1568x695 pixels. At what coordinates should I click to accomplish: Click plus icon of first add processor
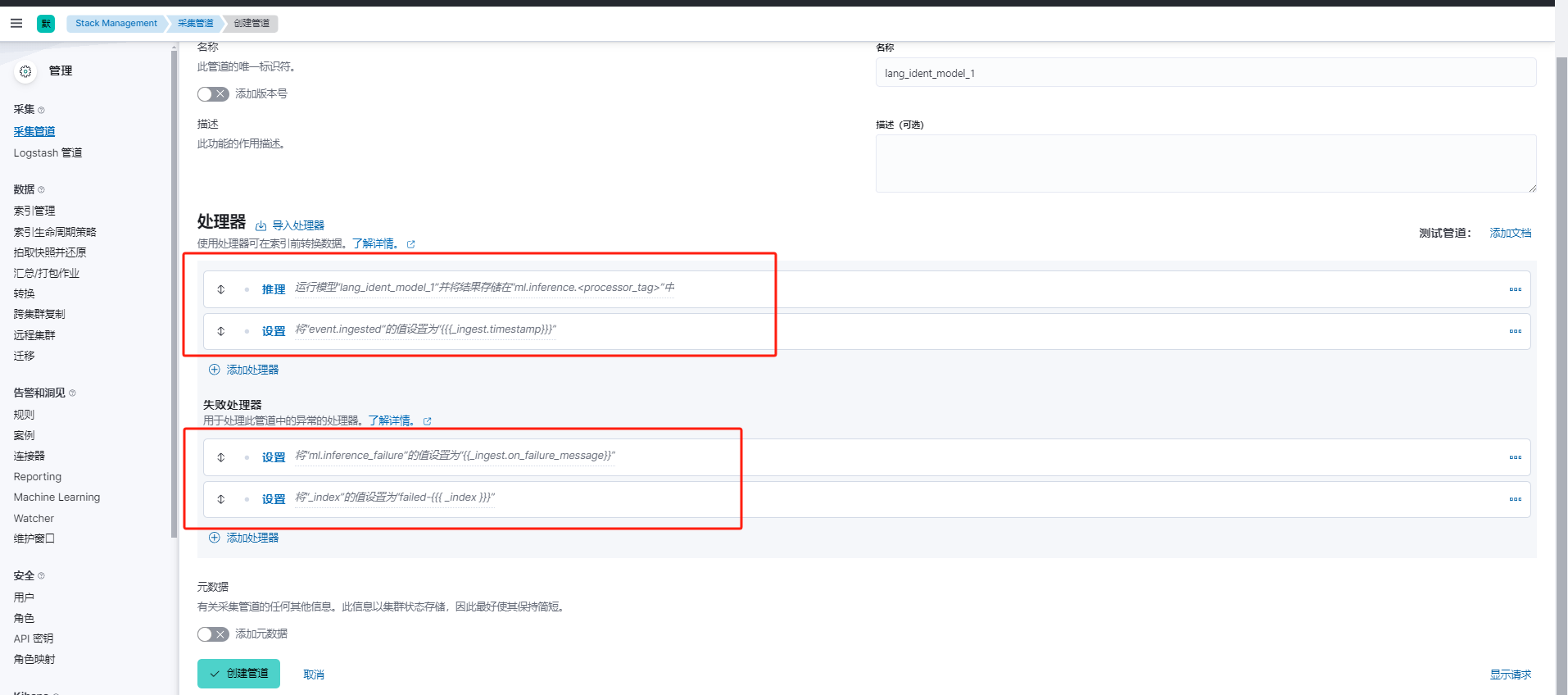click(215, 370)
